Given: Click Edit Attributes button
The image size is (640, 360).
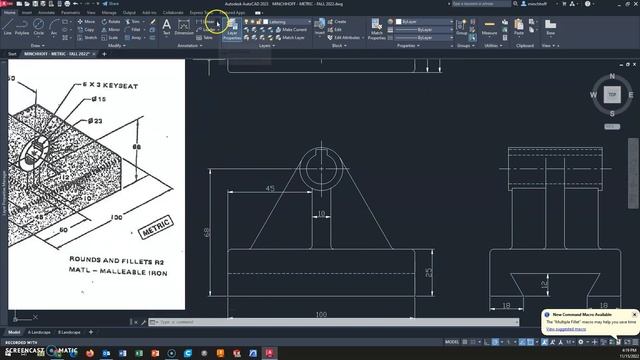Looking at the screenshot, I should point(344,38).
